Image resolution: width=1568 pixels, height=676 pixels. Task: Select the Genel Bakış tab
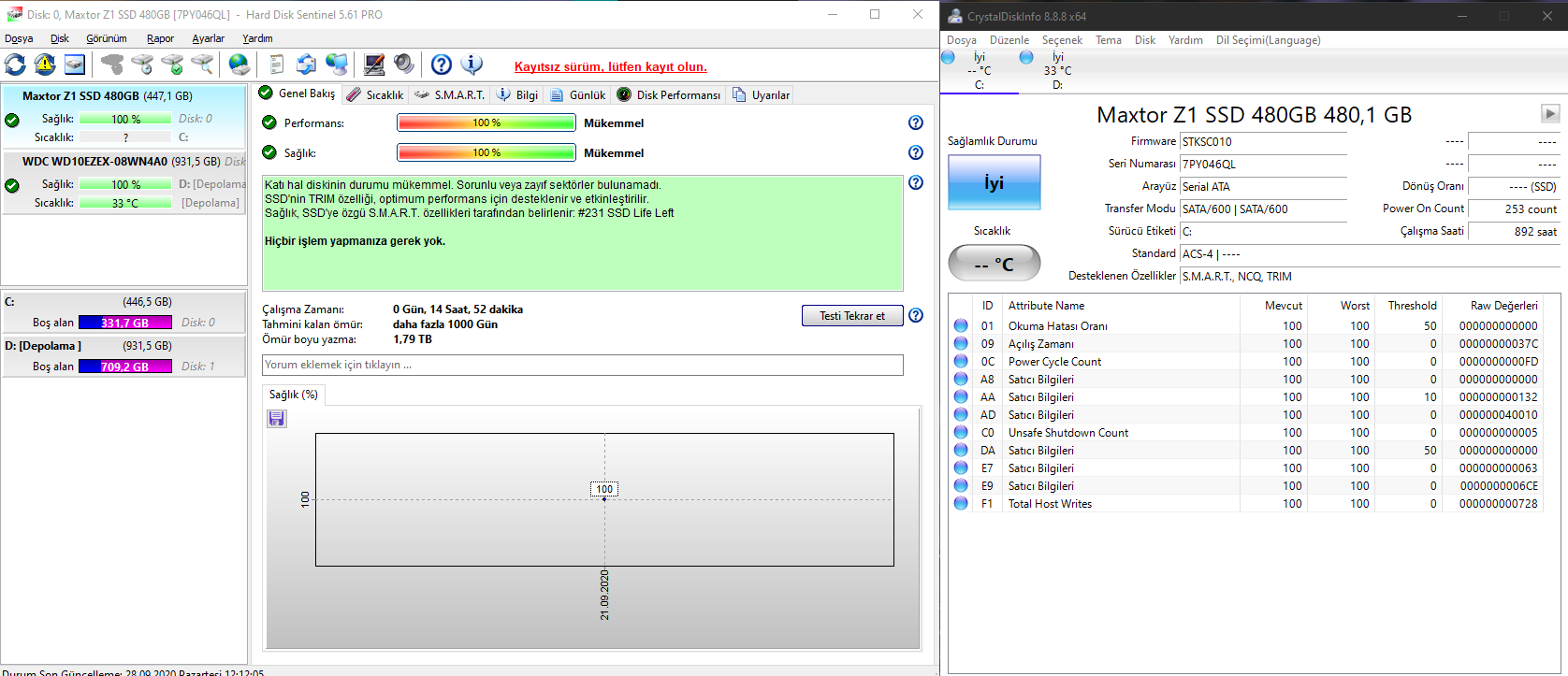click(x=297, y=93)
